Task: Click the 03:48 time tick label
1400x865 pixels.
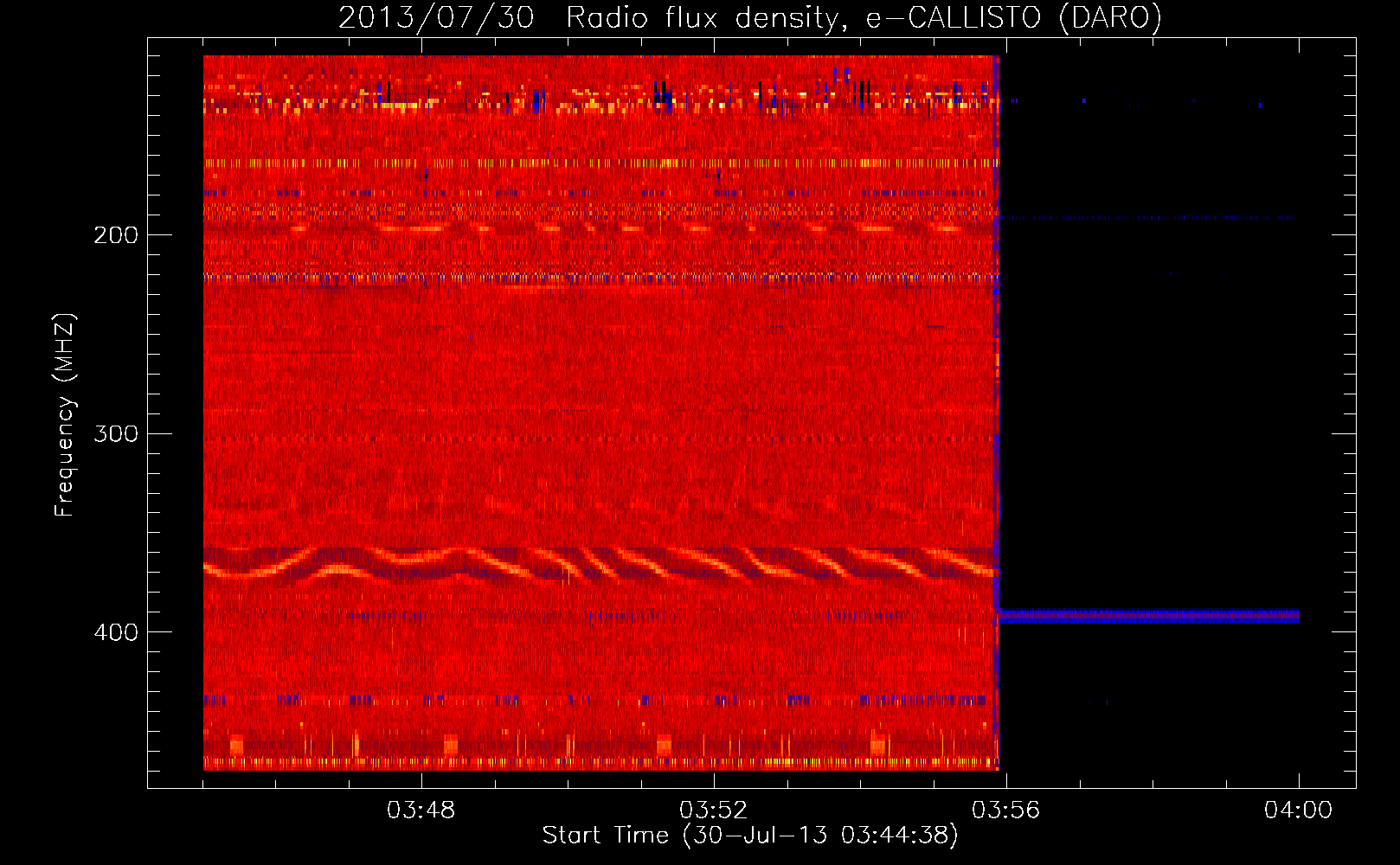Action: (x=421, y=811)
